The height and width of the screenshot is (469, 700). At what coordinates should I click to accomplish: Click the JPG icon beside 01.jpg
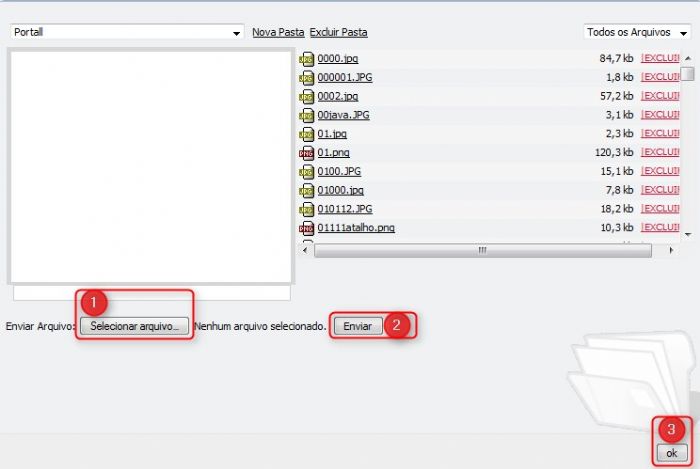(x=306, y=134)
